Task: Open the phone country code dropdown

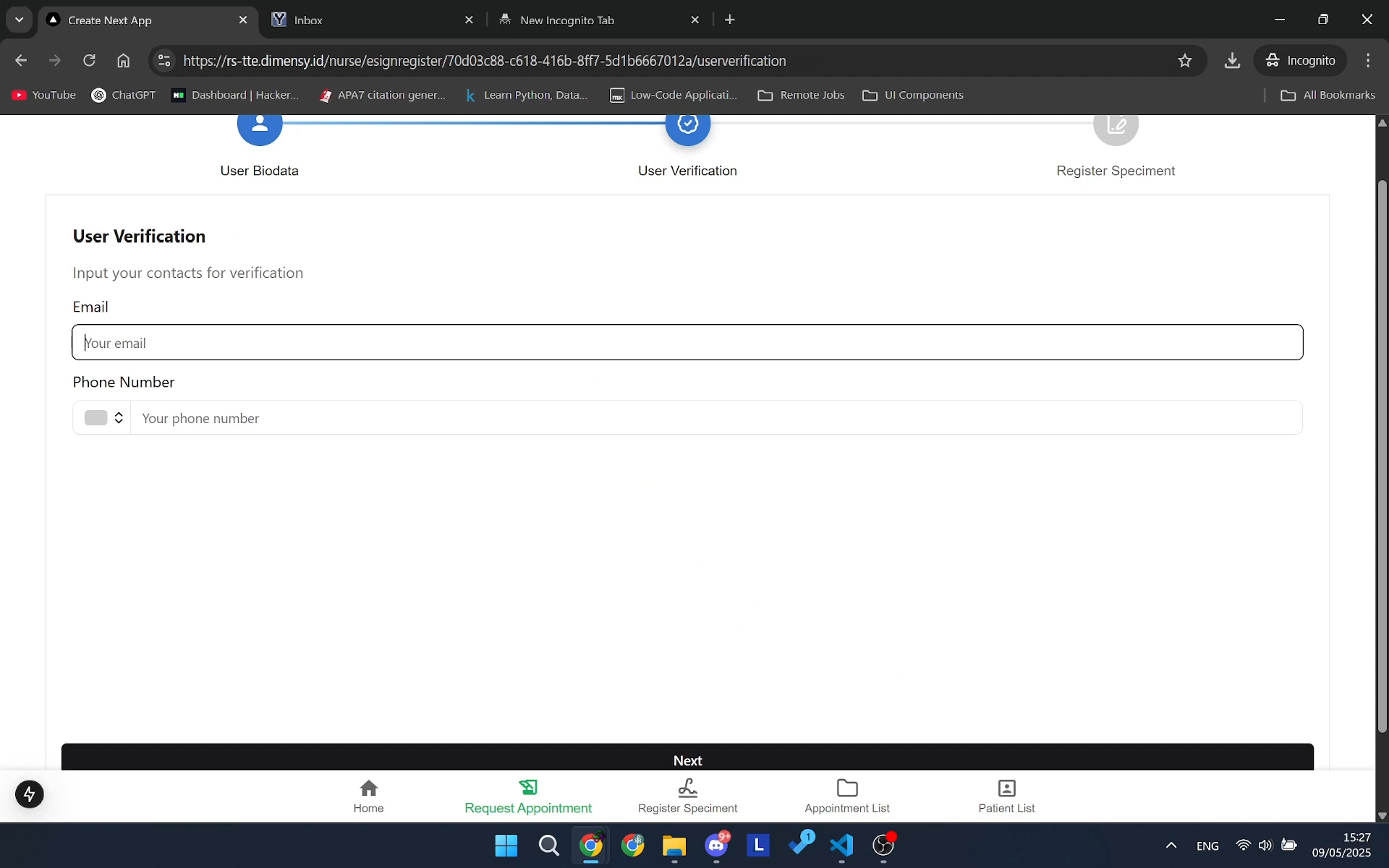Action: point(103,417)
